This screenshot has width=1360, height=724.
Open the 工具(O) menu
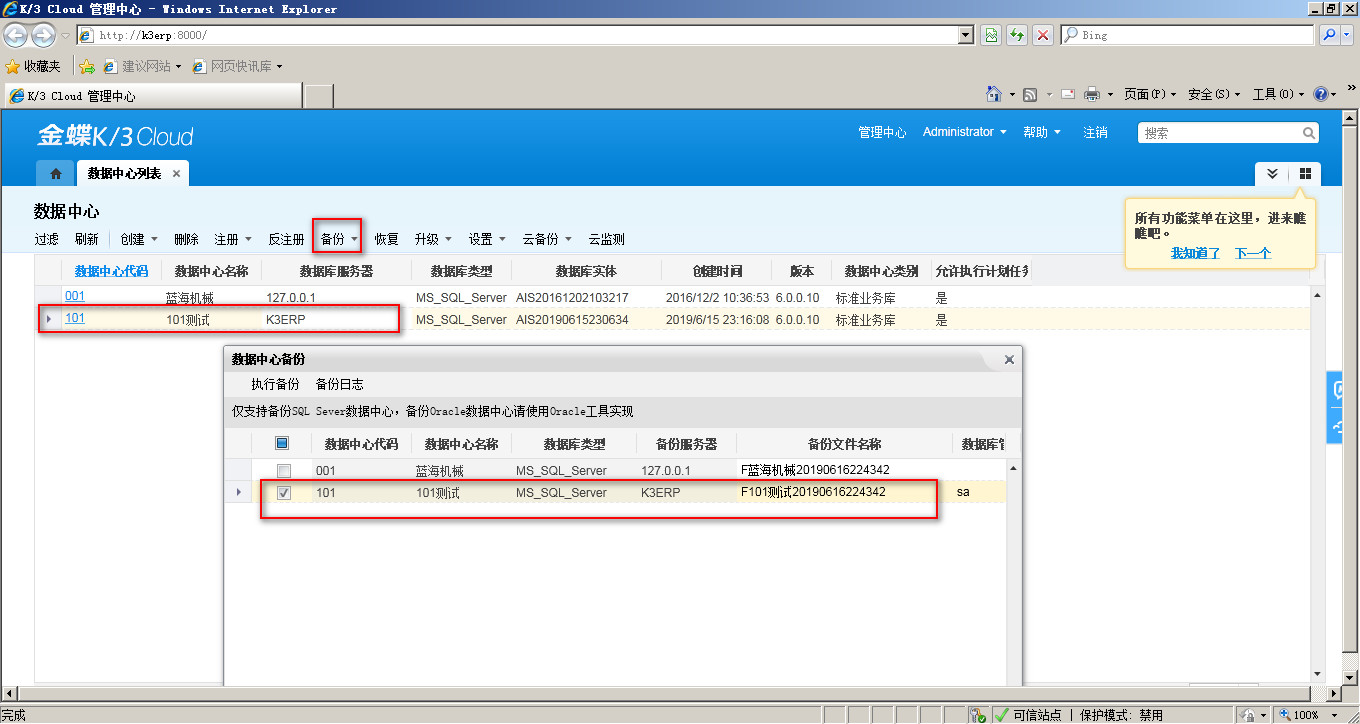click(1279, 94)
